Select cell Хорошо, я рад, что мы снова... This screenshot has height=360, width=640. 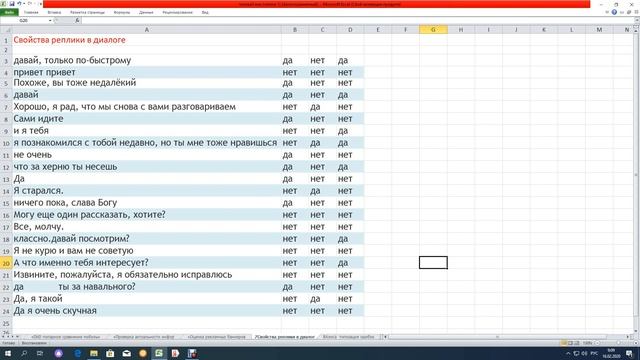[x=147, y=107]
